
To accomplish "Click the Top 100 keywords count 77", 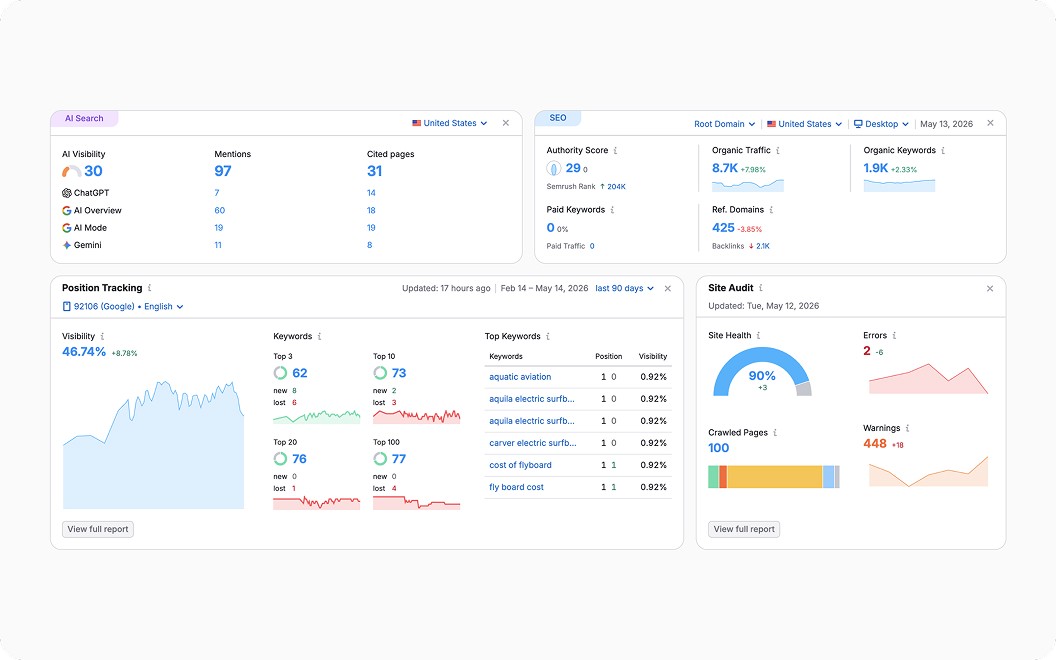I will 399,459.
